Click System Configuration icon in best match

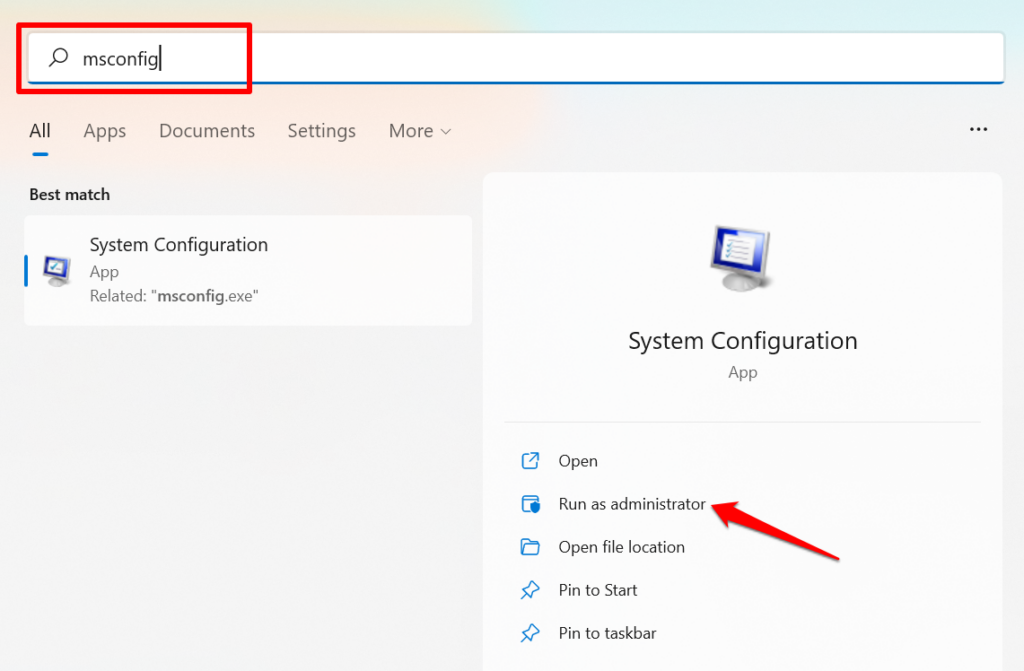tap(57, 270)
